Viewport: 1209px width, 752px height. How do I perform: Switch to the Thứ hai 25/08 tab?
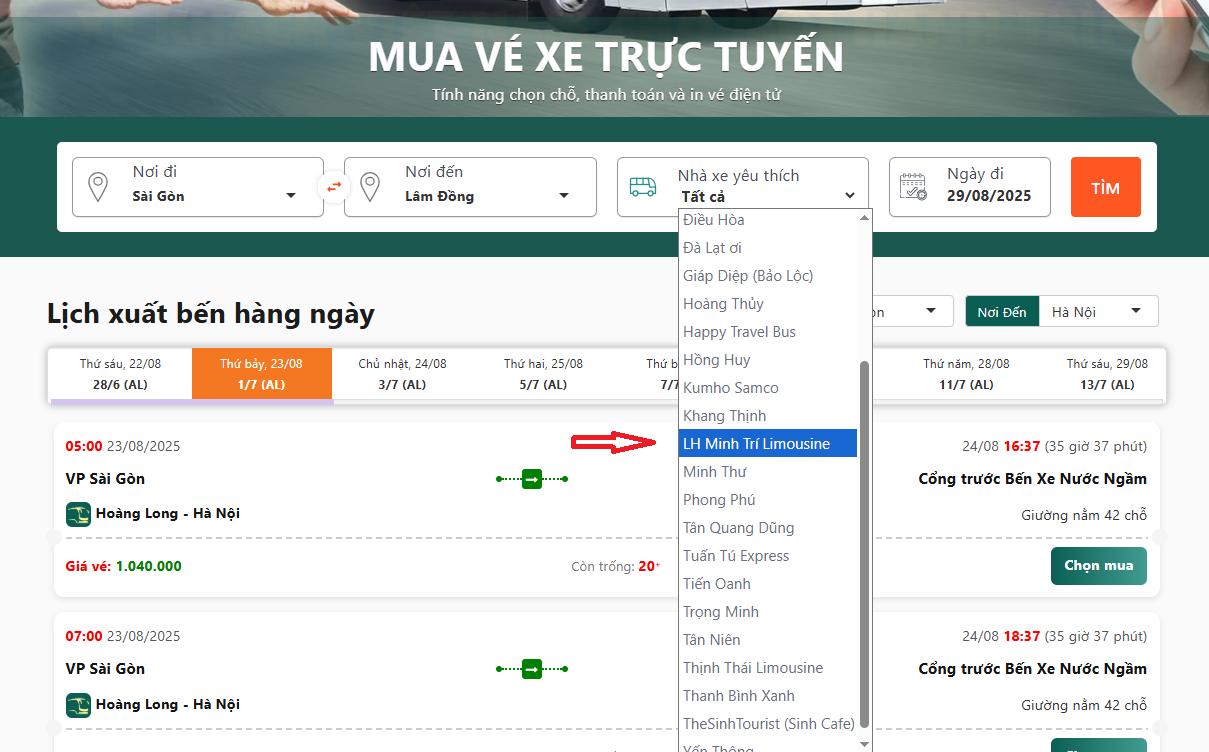coord(543,374)
